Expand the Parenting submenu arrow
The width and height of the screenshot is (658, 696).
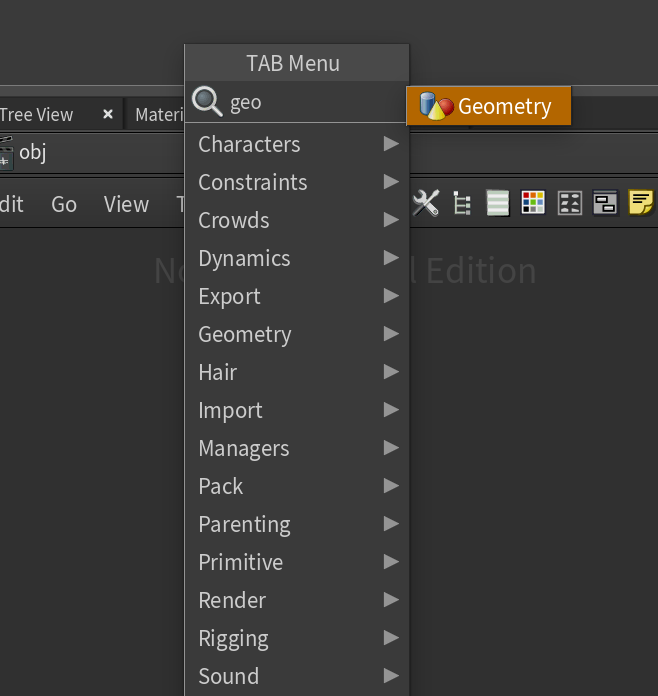point(391,524)
